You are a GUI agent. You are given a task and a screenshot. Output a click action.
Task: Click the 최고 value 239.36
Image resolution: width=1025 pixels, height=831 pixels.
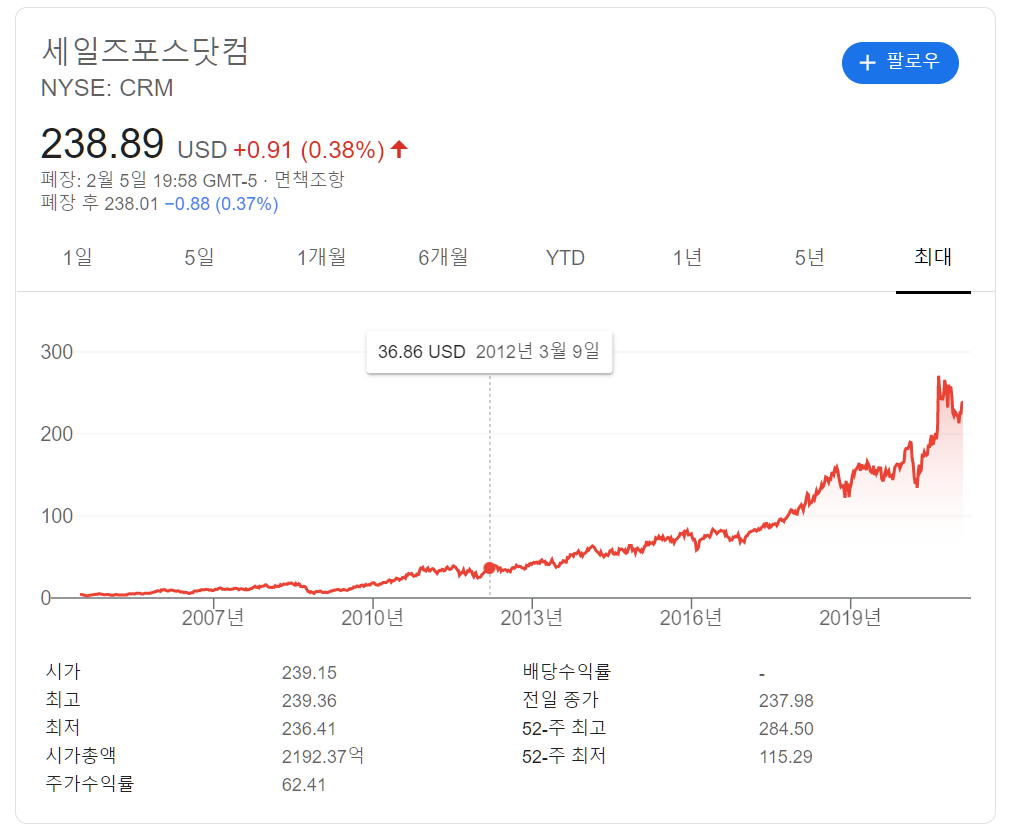(x=309, y=701)
